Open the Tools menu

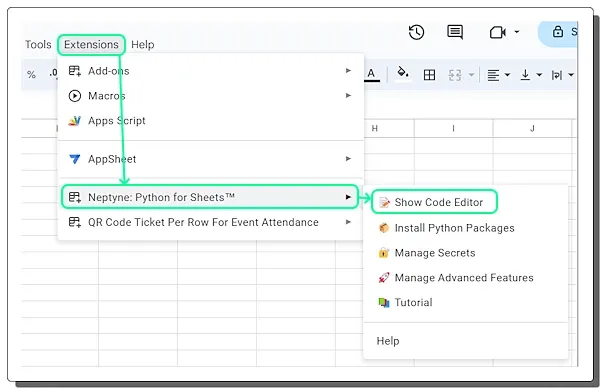point(38,44)
